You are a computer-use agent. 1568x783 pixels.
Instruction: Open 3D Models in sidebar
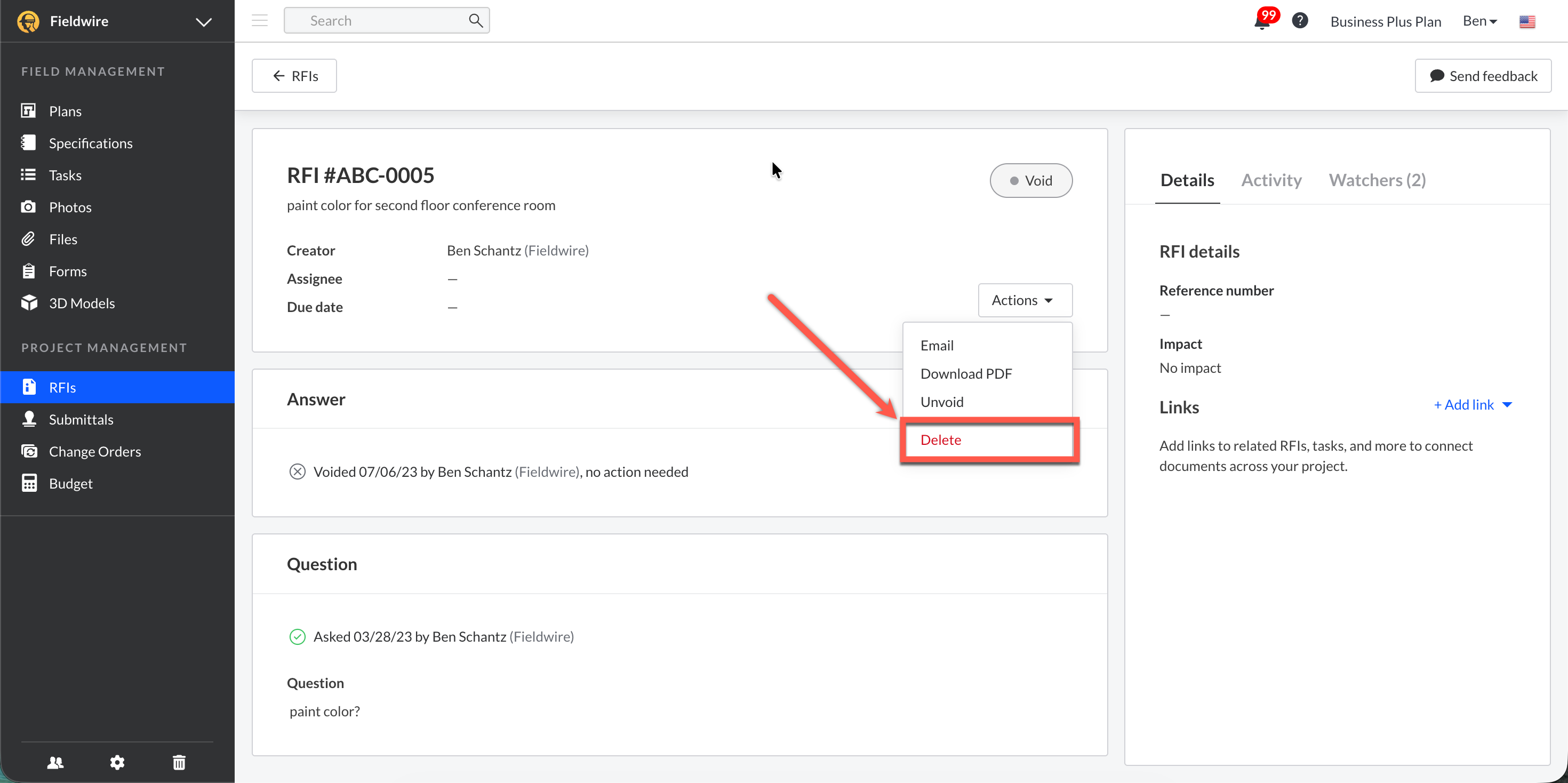(82, 303)
